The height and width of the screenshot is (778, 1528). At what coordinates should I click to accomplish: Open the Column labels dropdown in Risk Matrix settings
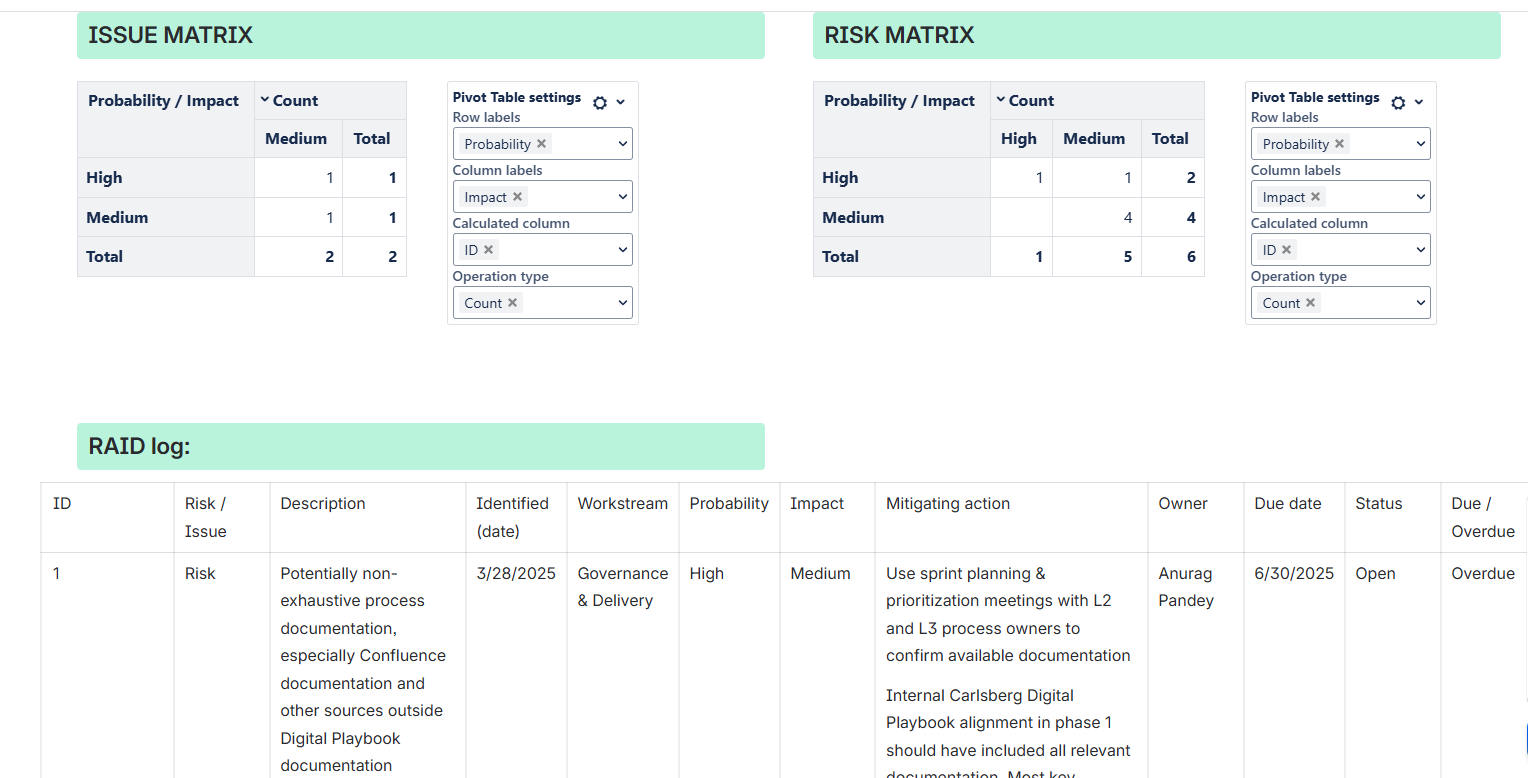pos(1422,196)
